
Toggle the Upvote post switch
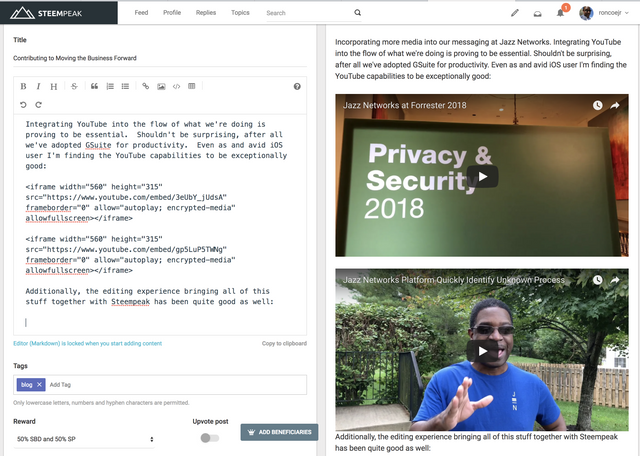pos(210,438)
